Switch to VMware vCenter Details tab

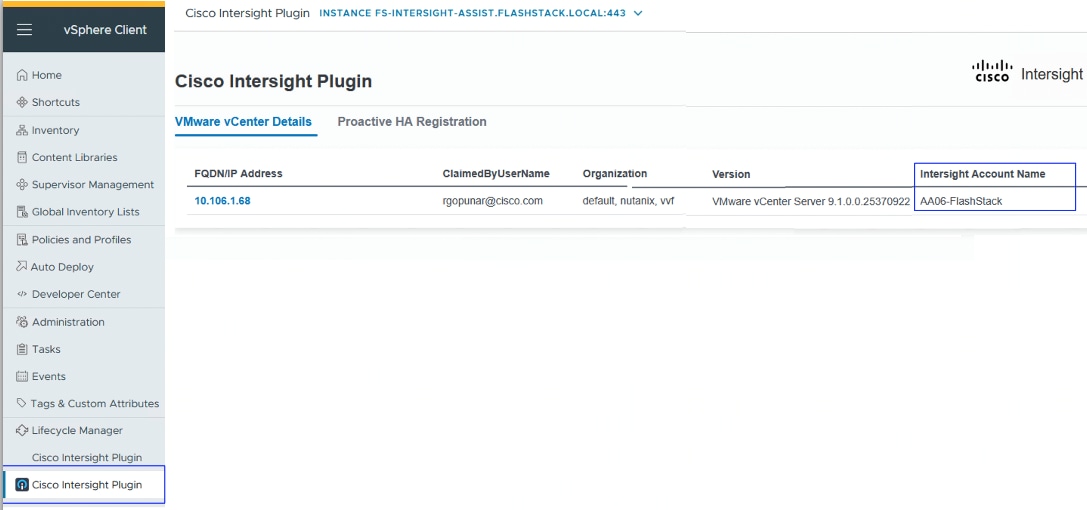pyautogui.click(x=243, y=122)
